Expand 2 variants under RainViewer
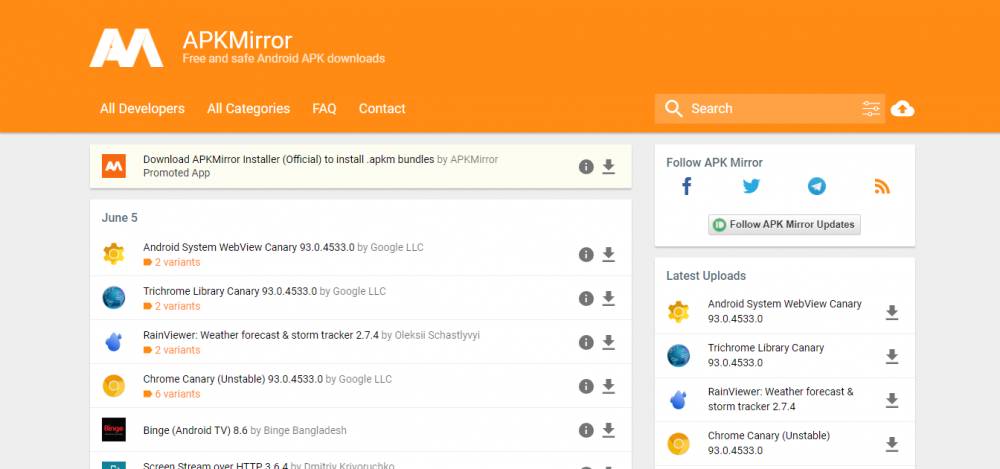Screen dimensions: 1000x469 (x=172, y=350)
